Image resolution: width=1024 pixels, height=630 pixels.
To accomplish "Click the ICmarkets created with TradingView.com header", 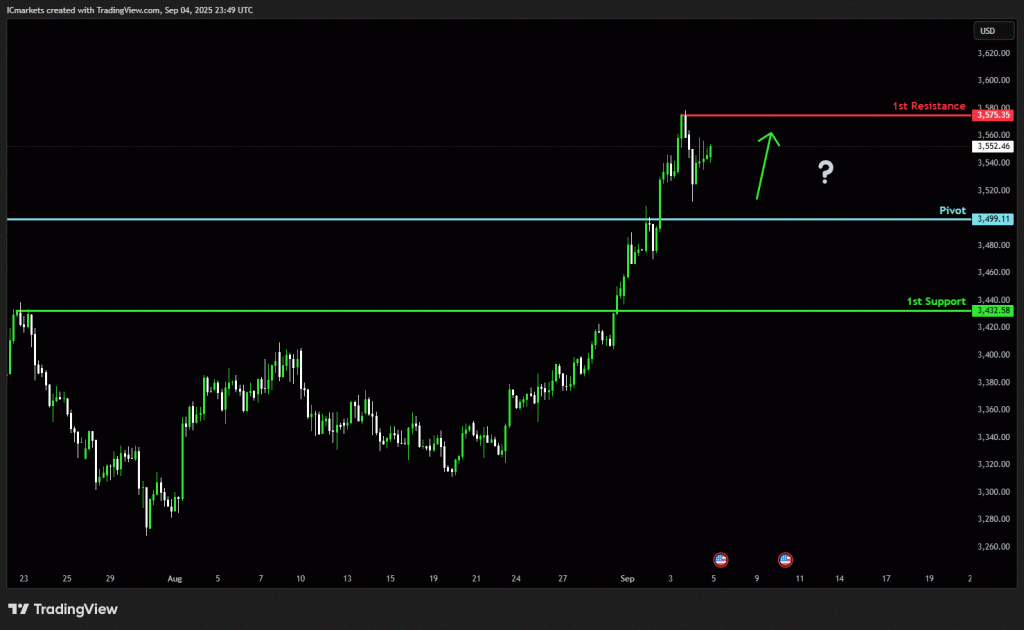I will [130, 10].
